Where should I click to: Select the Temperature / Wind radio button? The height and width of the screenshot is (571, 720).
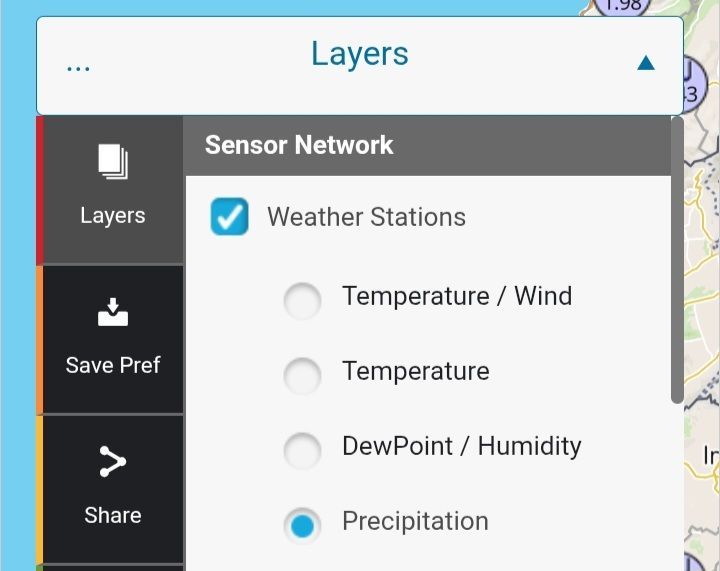tap(303, 300)
